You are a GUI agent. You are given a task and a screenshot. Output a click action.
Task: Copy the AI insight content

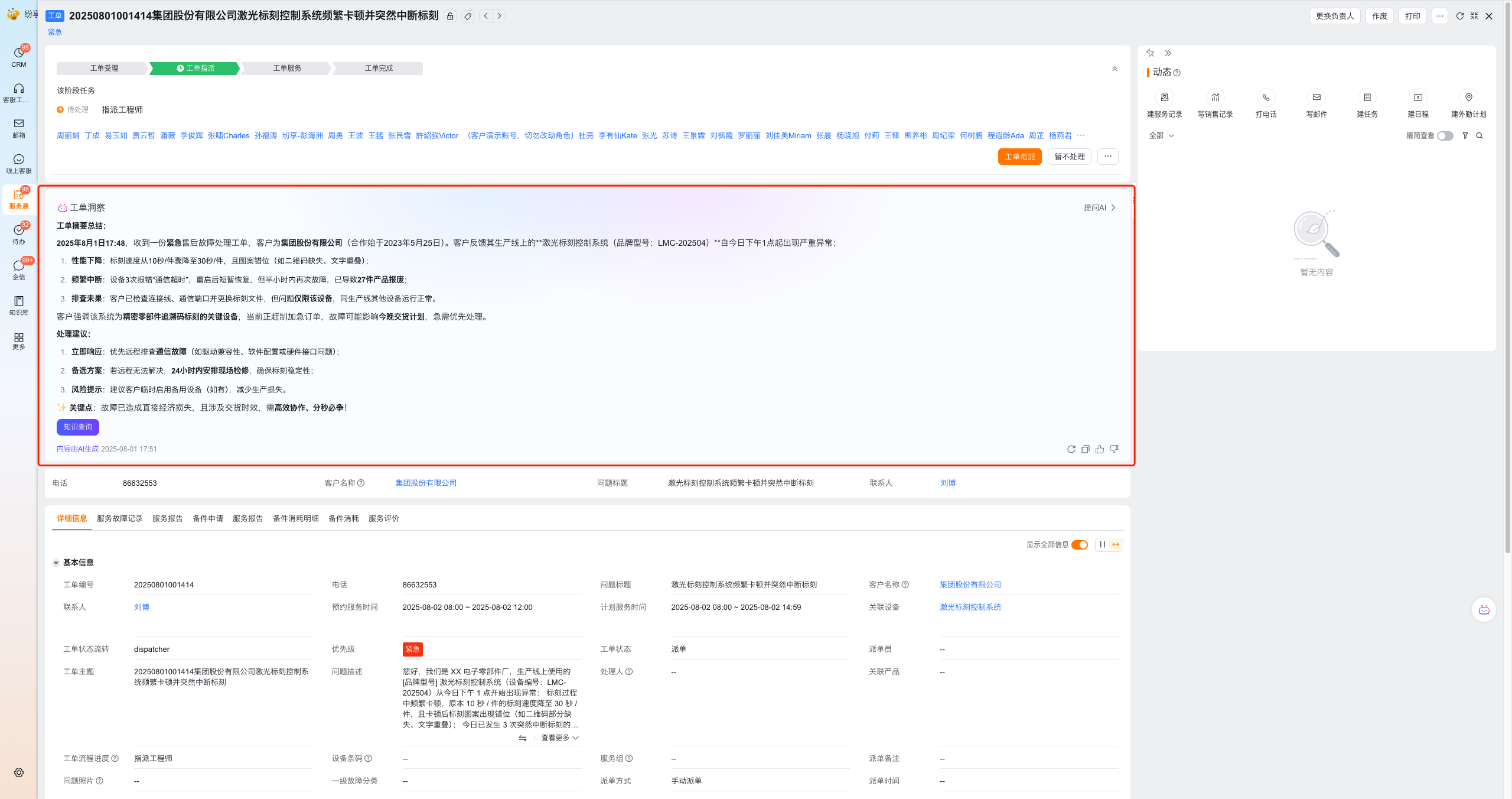tap(1085, 449)
